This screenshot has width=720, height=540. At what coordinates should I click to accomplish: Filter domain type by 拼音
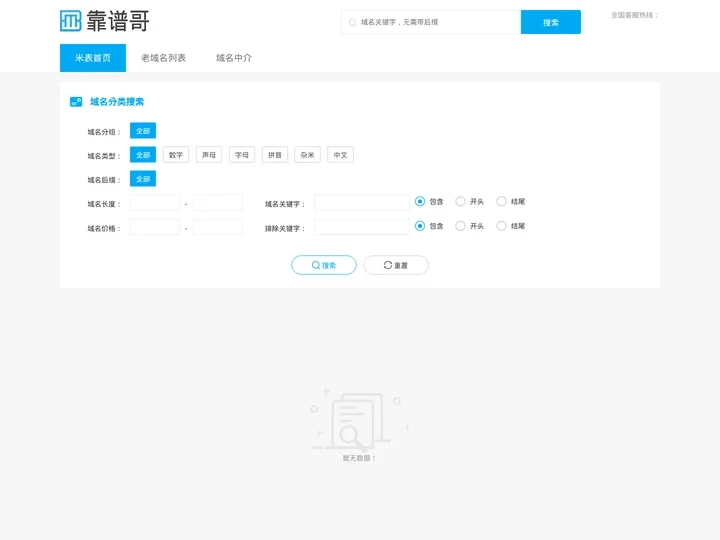[275, 155]
